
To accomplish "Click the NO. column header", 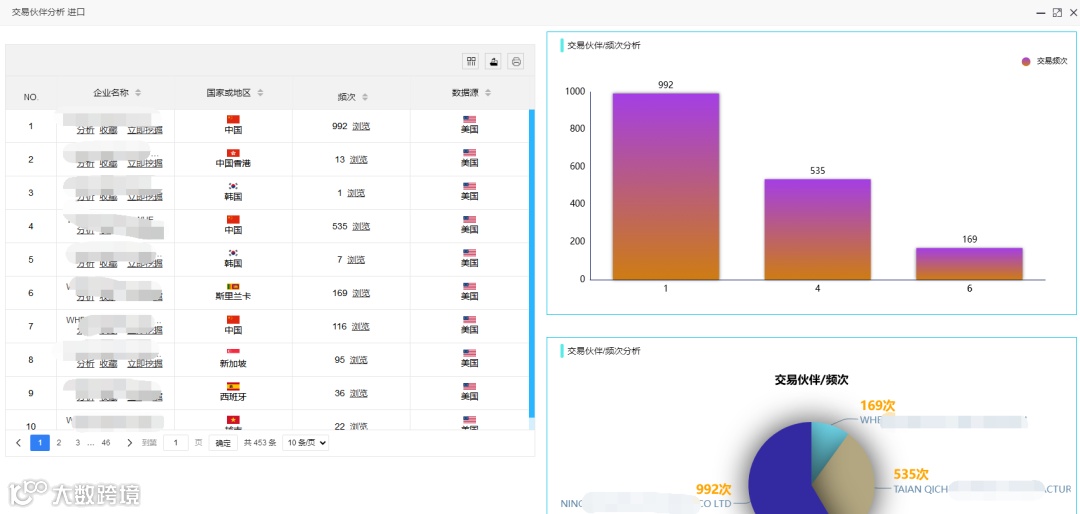I will [31, 97].
